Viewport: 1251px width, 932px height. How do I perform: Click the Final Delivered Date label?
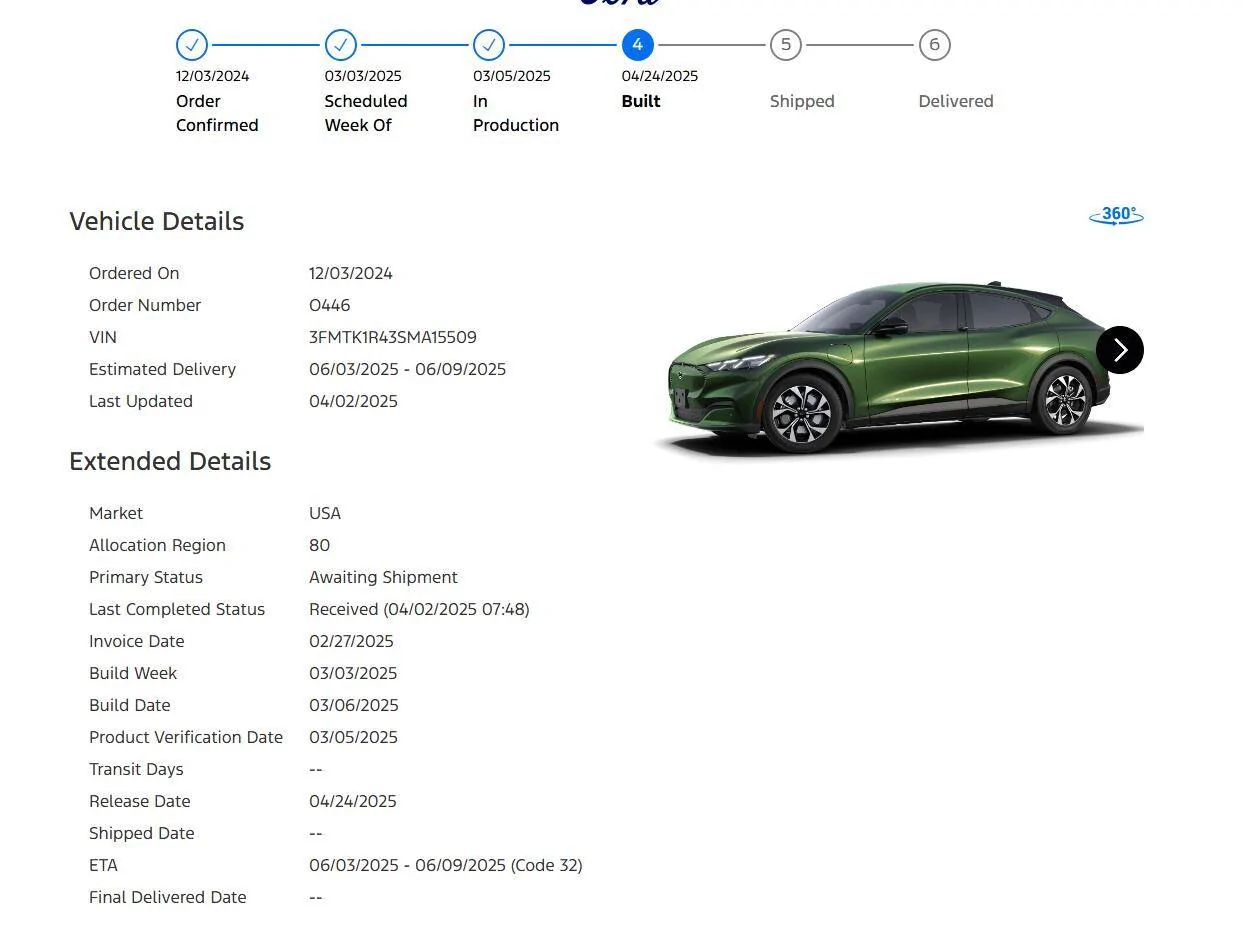click(x=168, y=897)
